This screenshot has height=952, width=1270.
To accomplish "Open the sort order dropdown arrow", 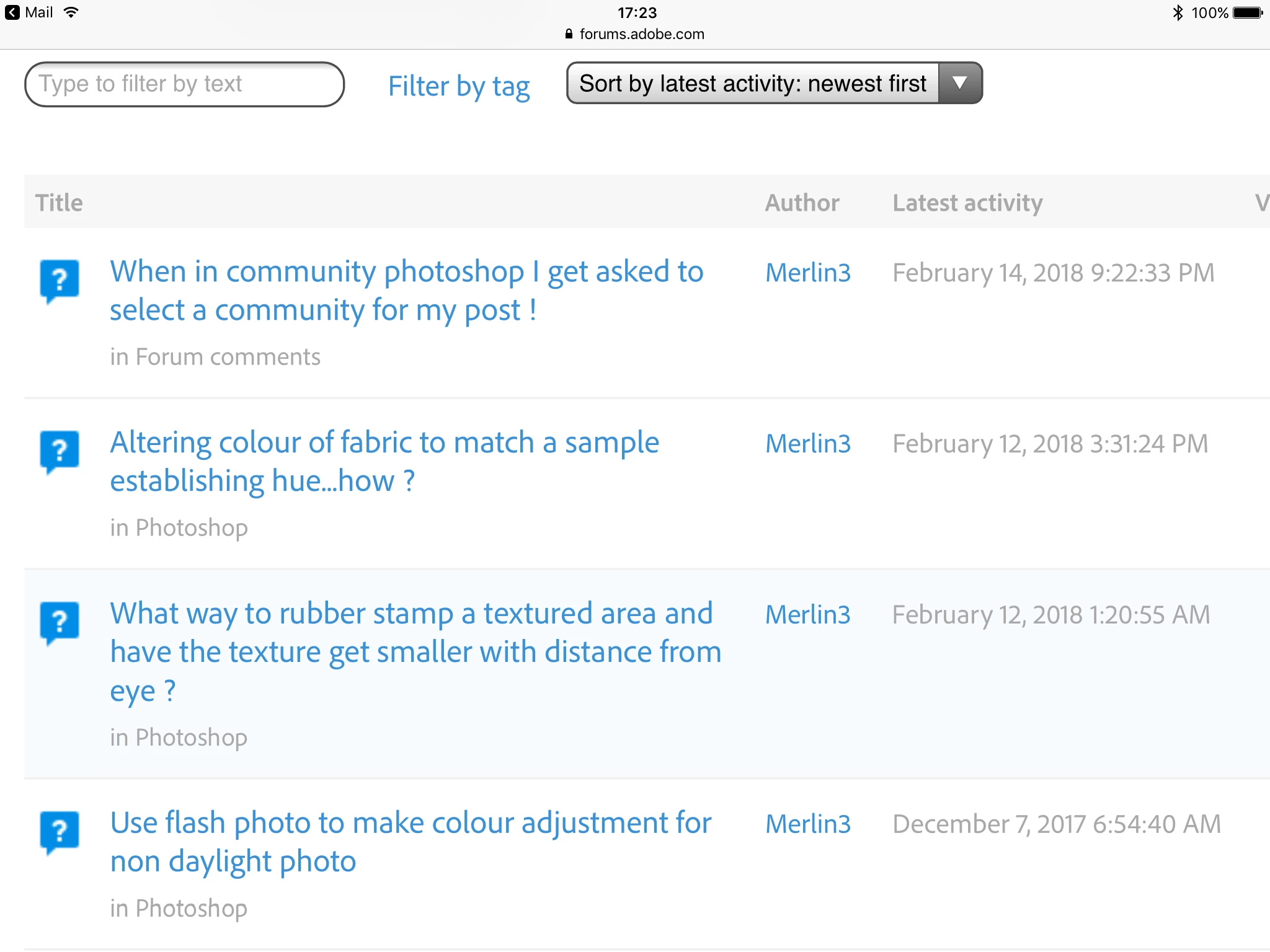I will (959, 82).
